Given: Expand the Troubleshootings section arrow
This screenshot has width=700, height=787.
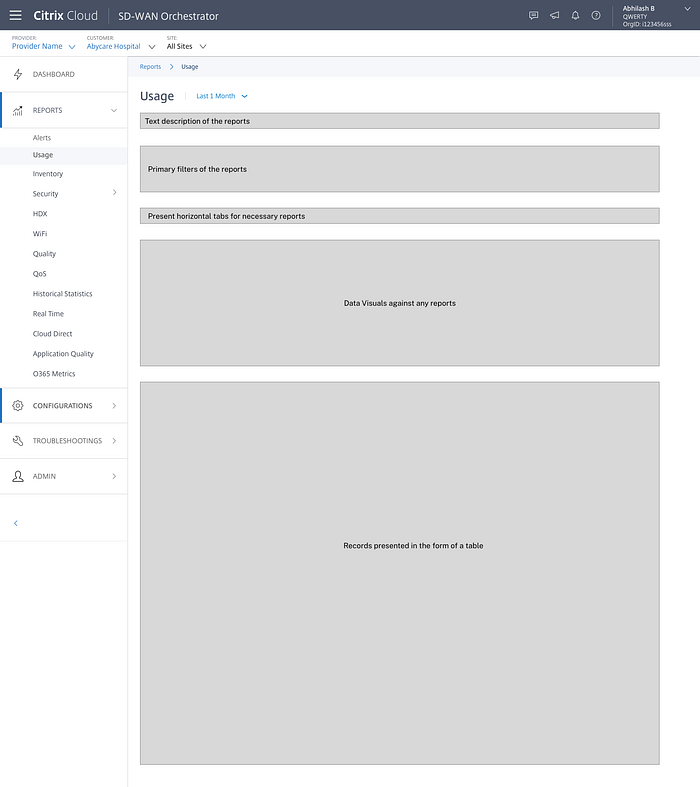Looking at the screenshot, I should pyautogui.click(x=114, y=441).
